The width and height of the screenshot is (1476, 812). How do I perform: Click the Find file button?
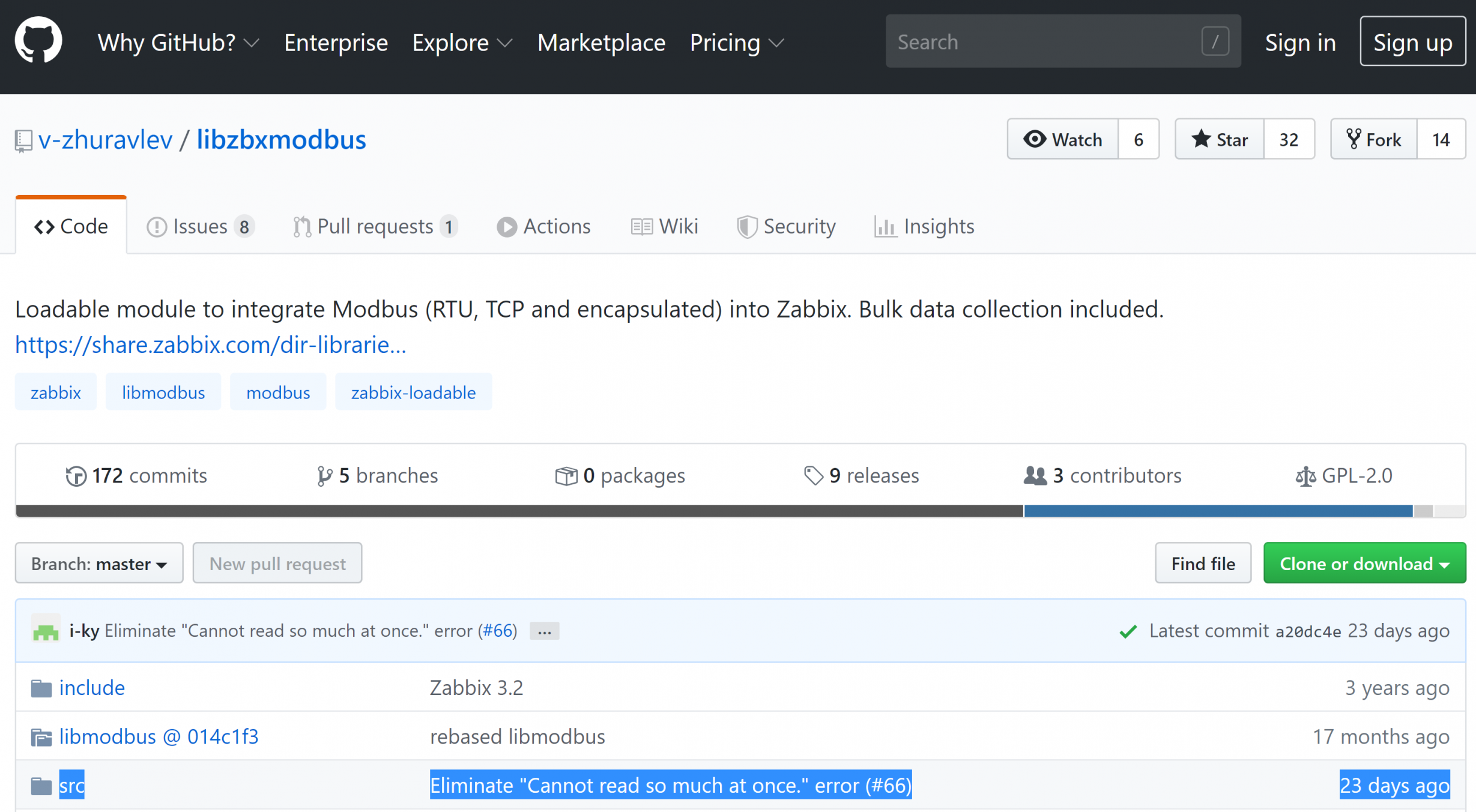(x=1203, y=564)
